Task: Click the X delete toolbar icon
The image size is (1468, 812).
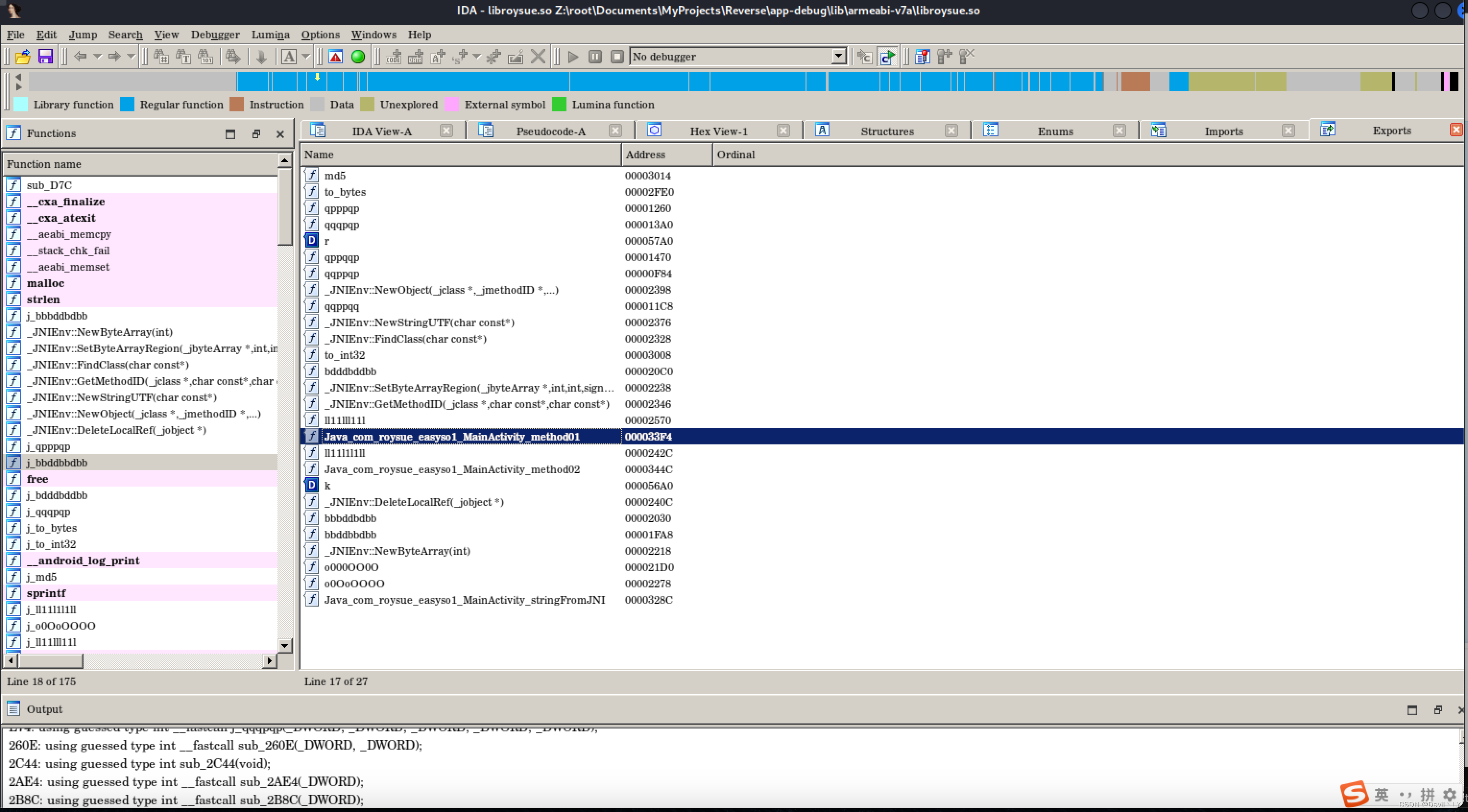Action: click(538, 57)
